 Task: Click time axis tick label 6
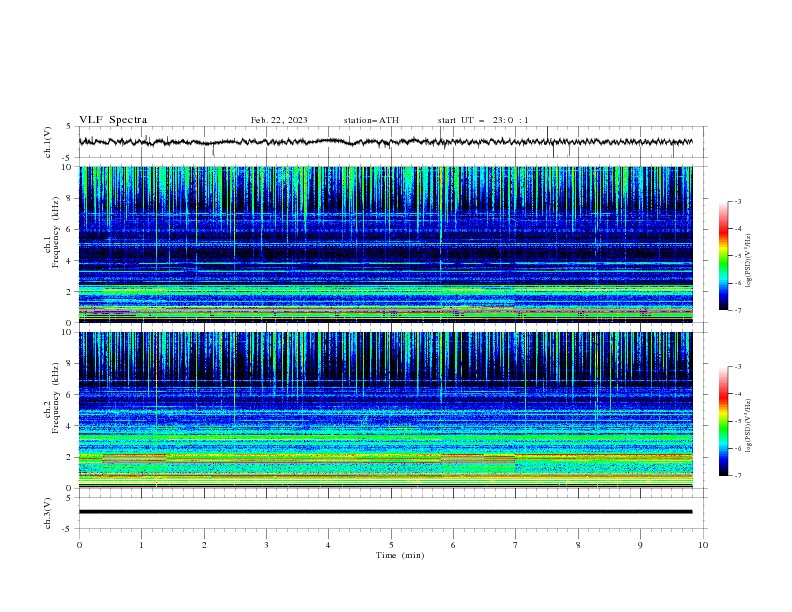click(x=453, y=545)
